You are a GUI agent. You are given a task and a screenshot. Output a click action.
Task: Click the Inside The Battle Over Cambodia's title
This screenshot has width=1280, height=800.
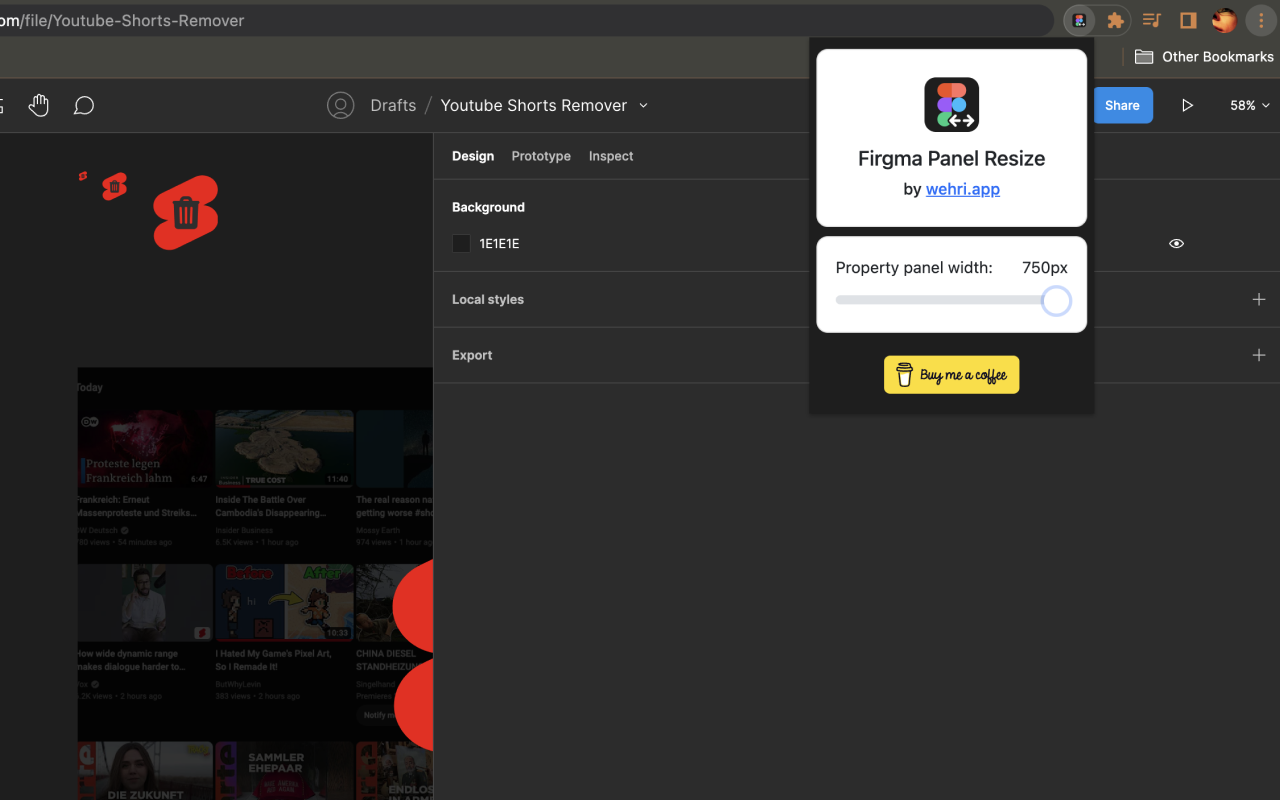[x=271, y=506]
